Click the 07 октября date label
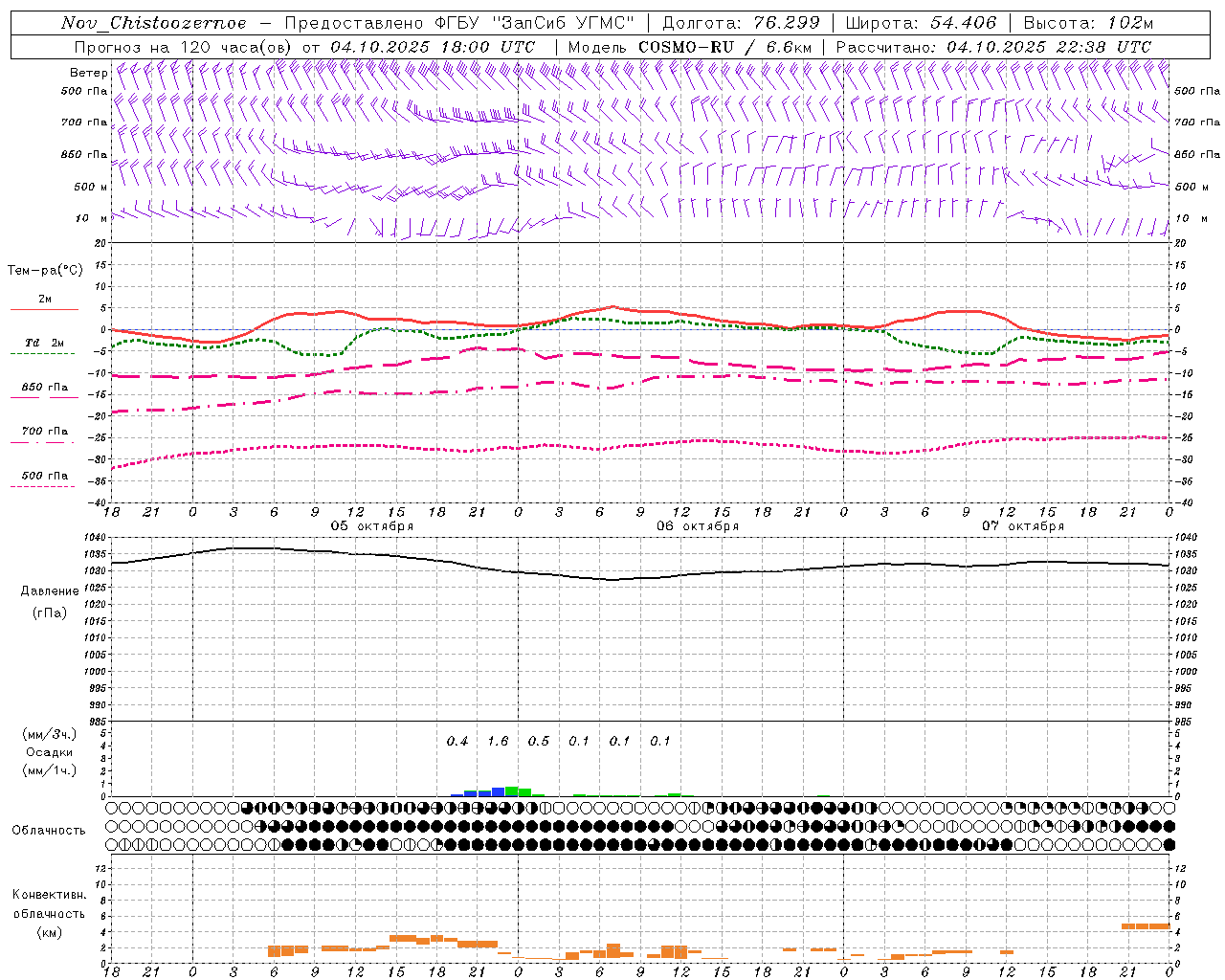 point(1023,526)
